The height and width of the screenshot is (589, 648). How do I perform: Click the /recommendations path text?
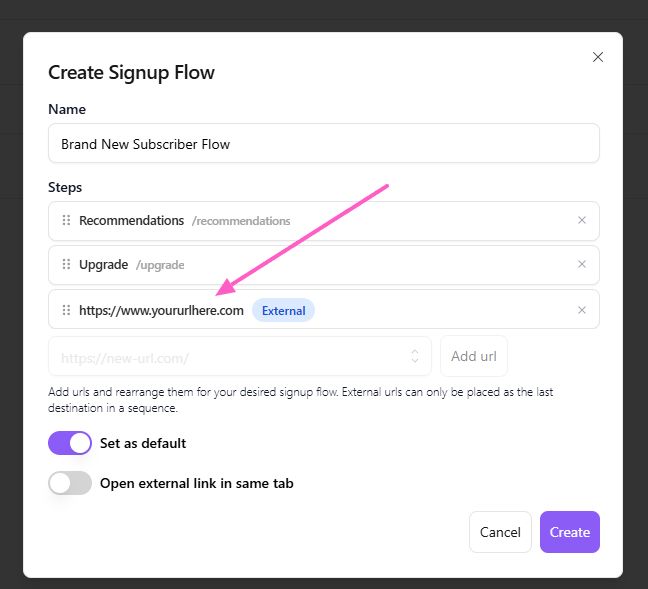click(241, 221)
